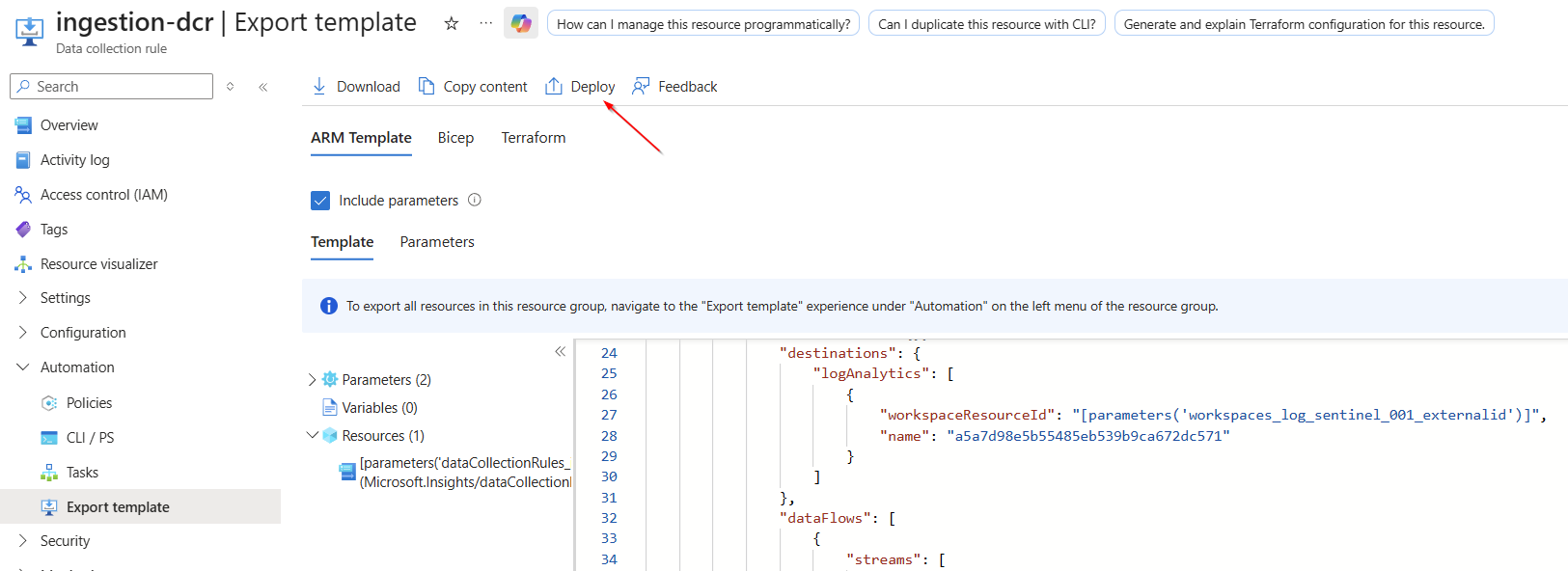The width and height of the screenshot is (1568, 571).
Task: Click the Download toolbar icon
Action: pyautogui.click(x=319, y=87)
